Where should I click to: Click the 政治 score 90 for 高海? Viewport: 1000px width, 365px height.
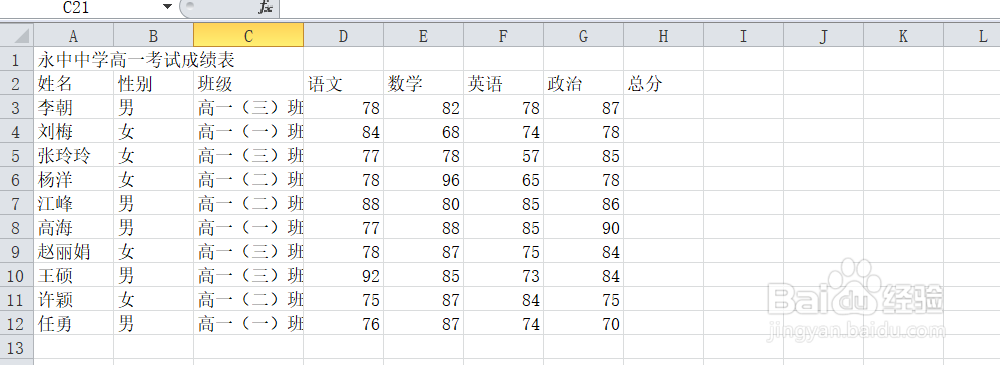[584, 228]
